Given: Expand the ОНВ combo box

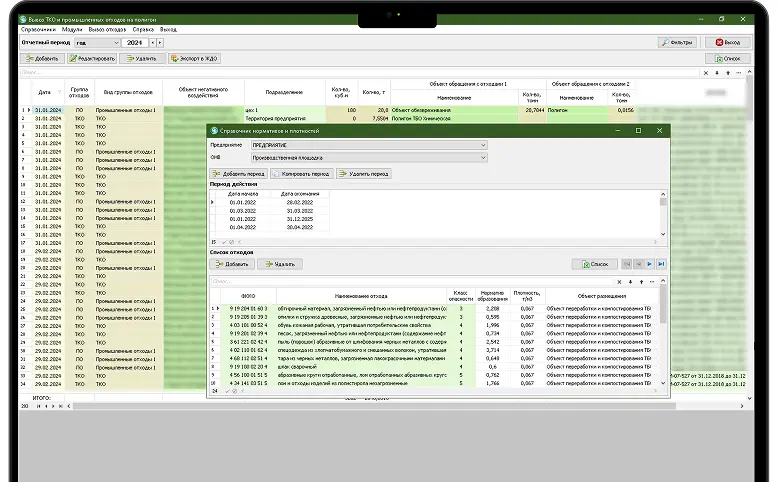Looking at the screenshot, I should 482,157.
